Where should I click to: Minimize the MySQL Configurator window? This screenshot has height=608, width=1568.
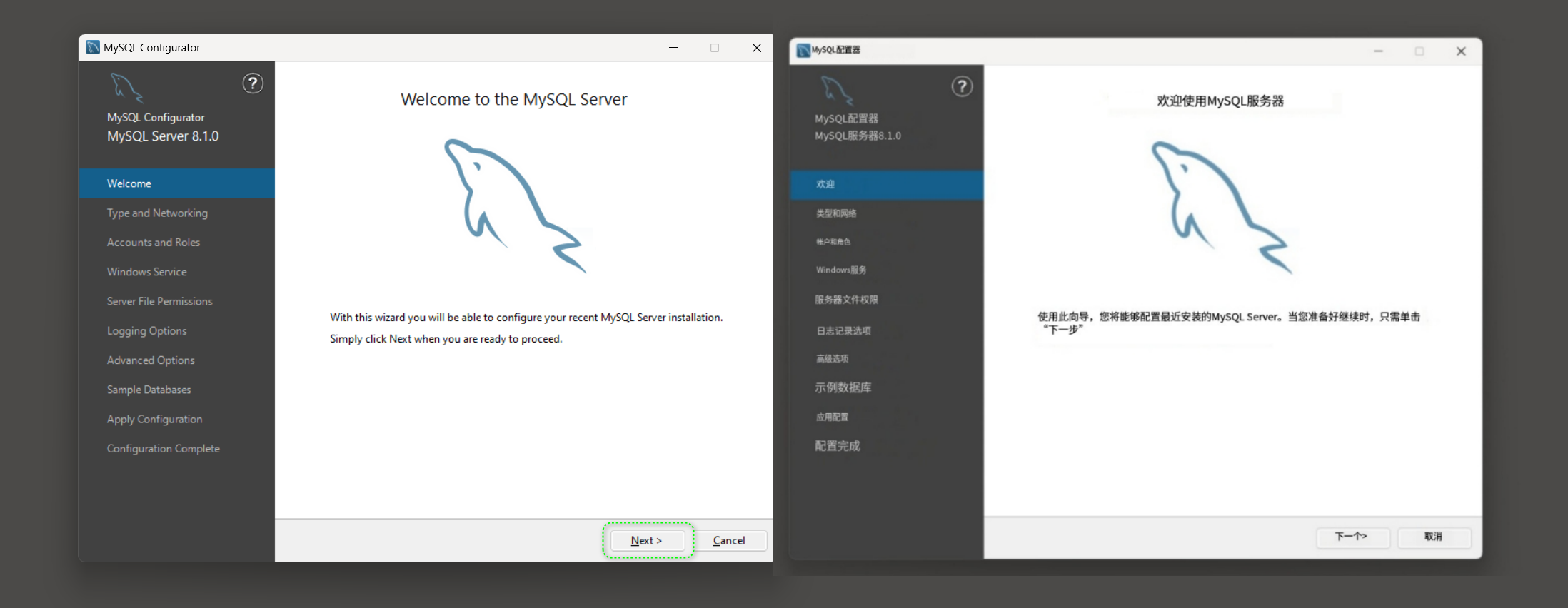pyautogui.click(x=673, y=48)
